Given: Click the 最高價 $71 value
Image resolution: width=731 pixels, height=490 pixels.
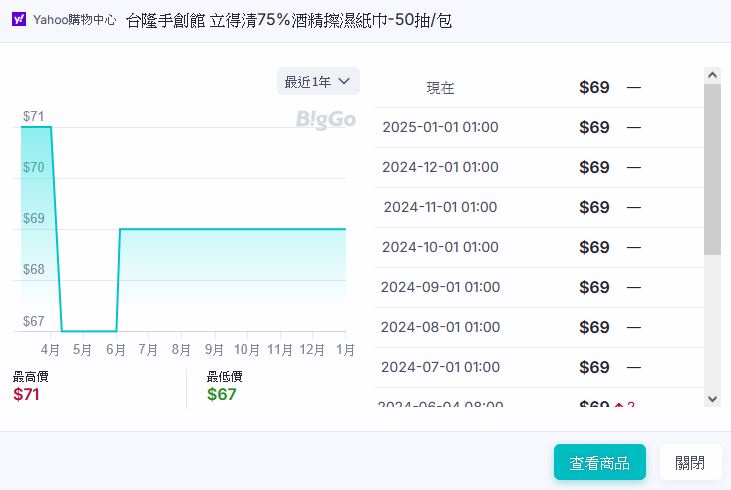Looking at the screenshot, I should [x=27, y=394].
